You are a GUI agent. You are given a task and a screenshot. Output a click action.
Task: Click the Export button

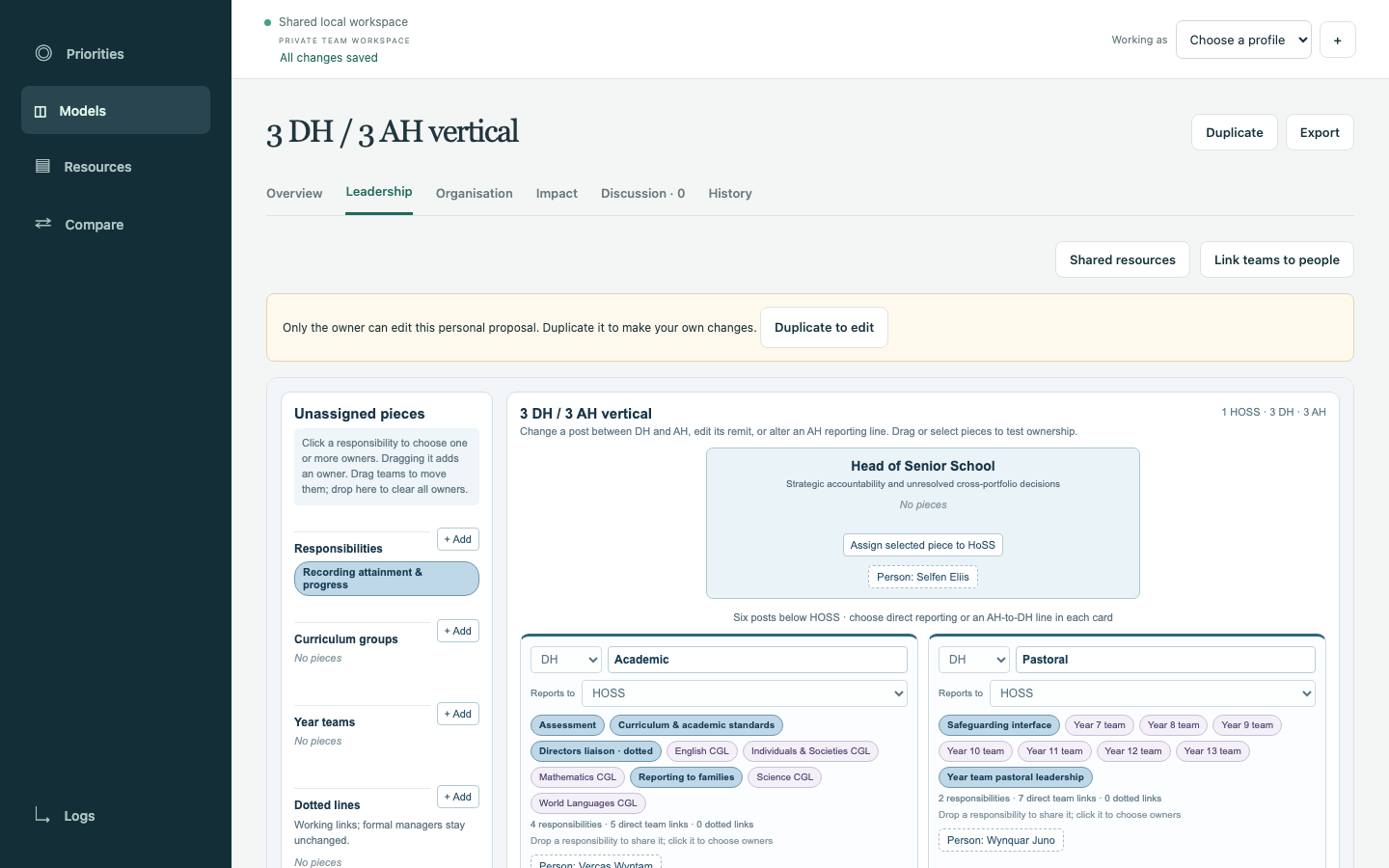pos(1320,132)
